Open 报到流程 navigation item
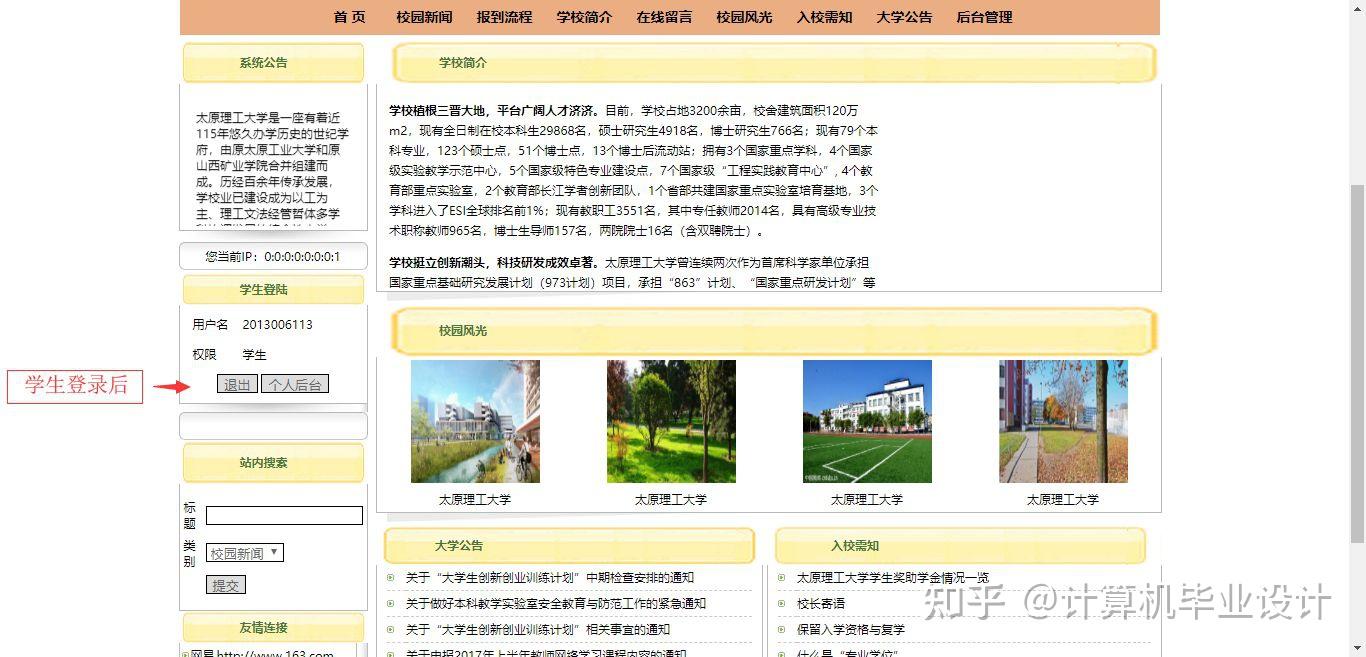The image size is (1366, 657). coord(504,17)
